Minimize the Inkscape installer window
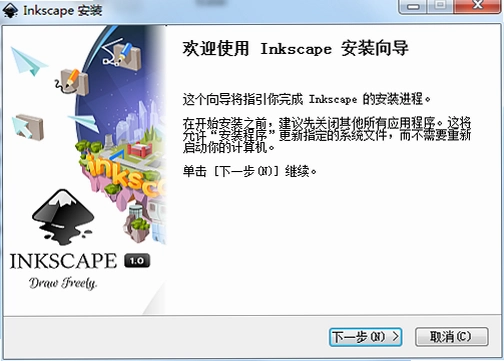The height and width of the screenshot is (361, 504). [x=413, y=6]
